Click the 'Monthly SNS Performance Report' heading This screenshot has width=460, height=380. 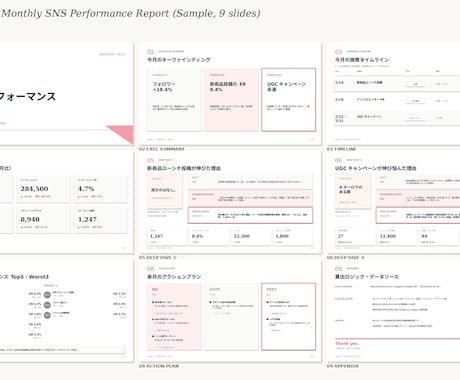[x=131, y=13]
